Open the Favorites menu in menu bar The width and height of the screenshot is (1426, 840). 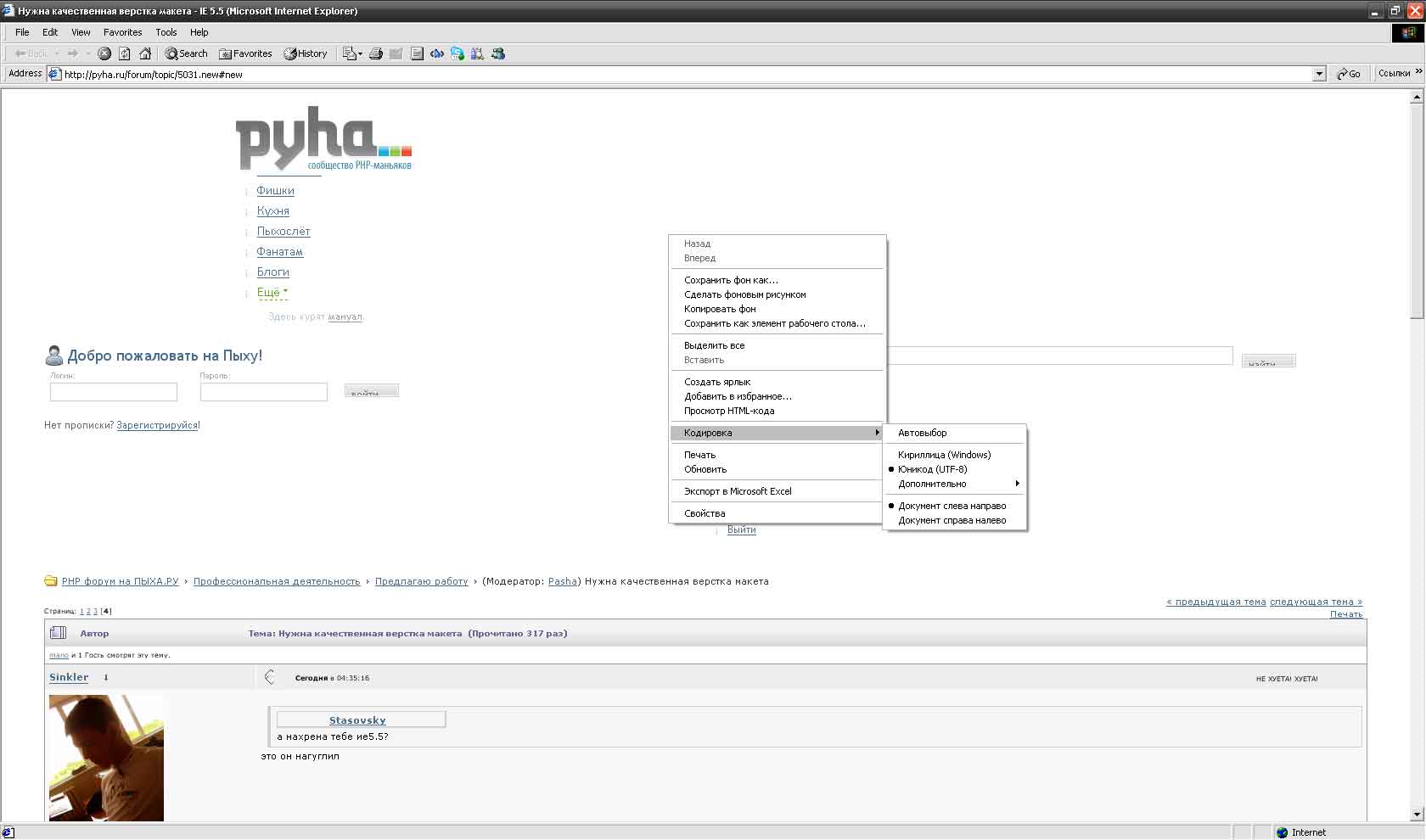[x=122, y=32]
